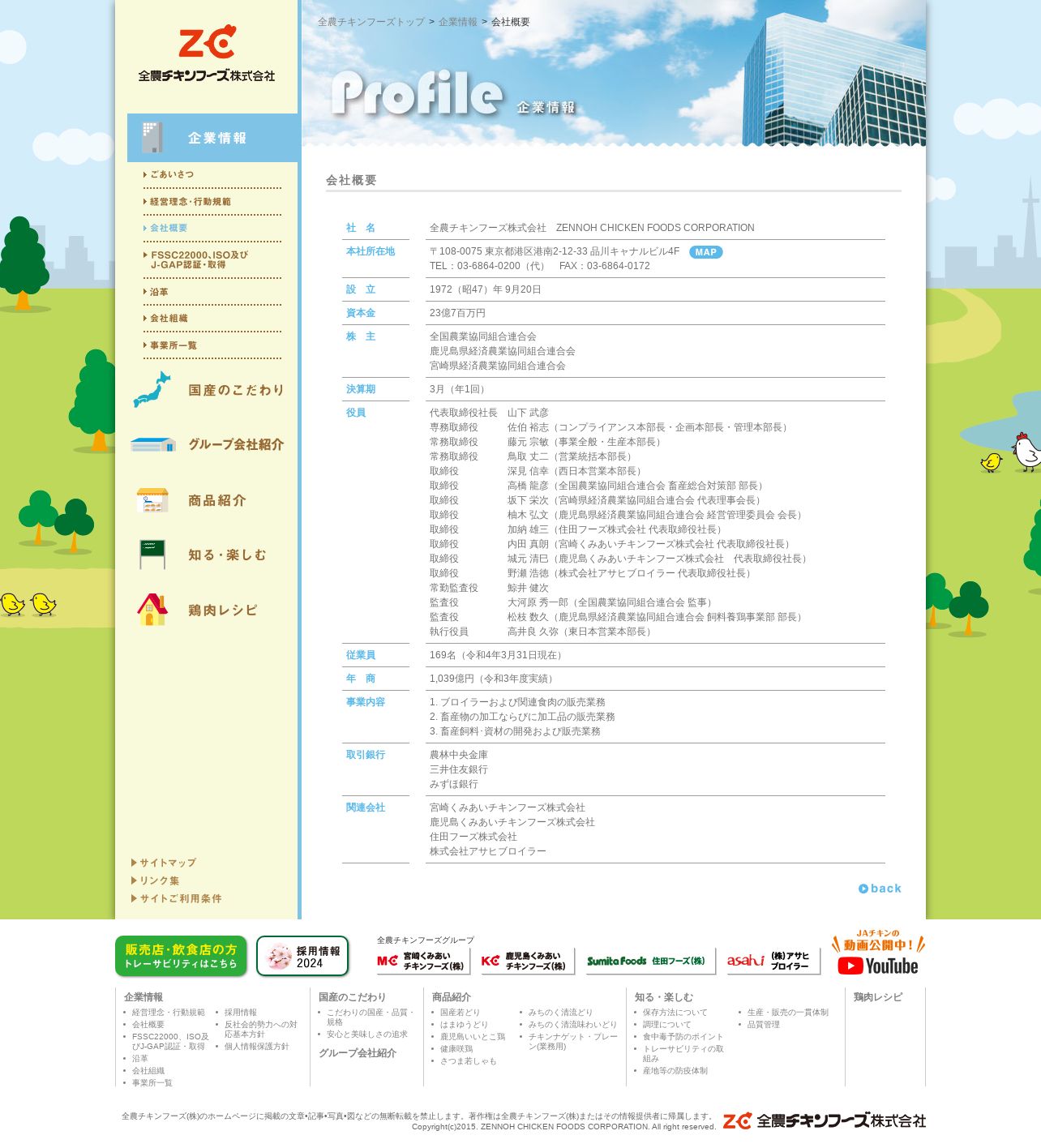
Task: Open footer link 採用情報
Action: 241,1013
